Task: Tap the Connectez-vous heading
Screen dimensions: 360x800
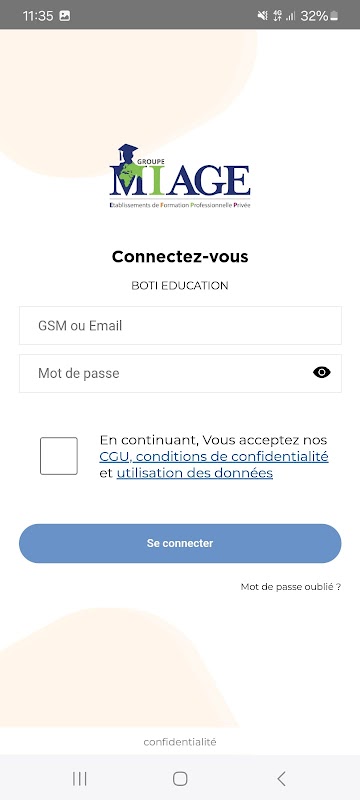Action: (x=180, y=257)
